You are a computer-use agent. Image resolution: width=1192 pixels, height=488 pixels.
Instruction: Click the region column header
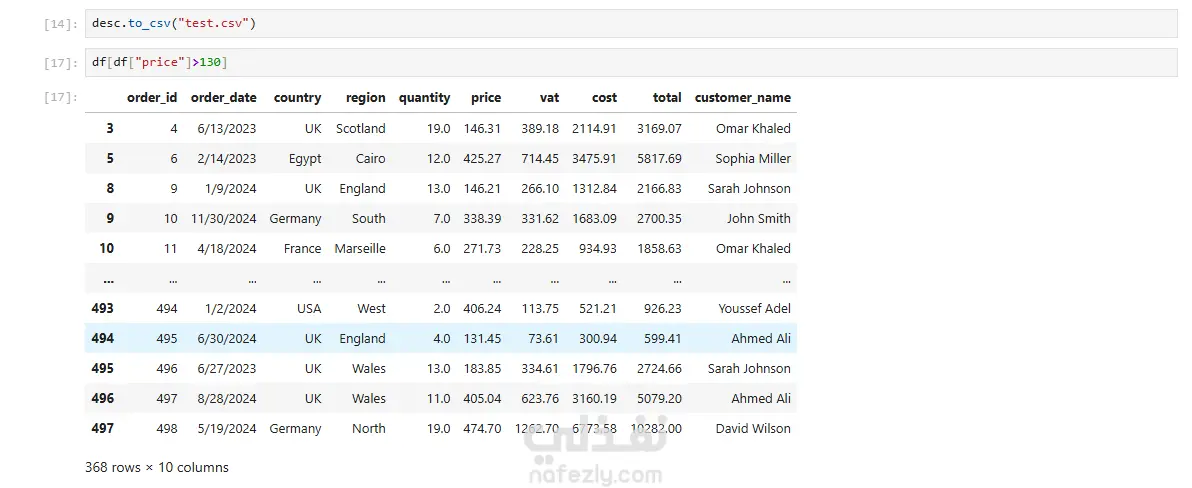point(366,97)
